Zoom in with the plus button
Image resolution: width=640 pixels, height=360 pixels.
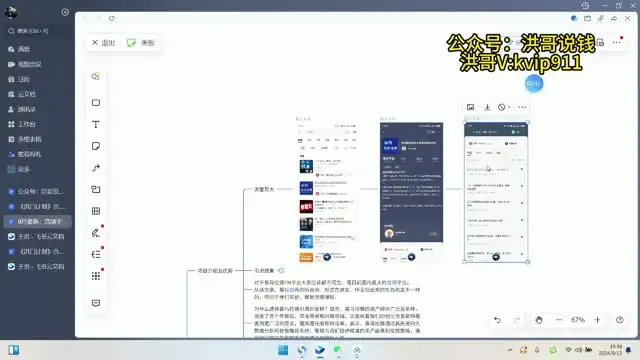[597, 320]
